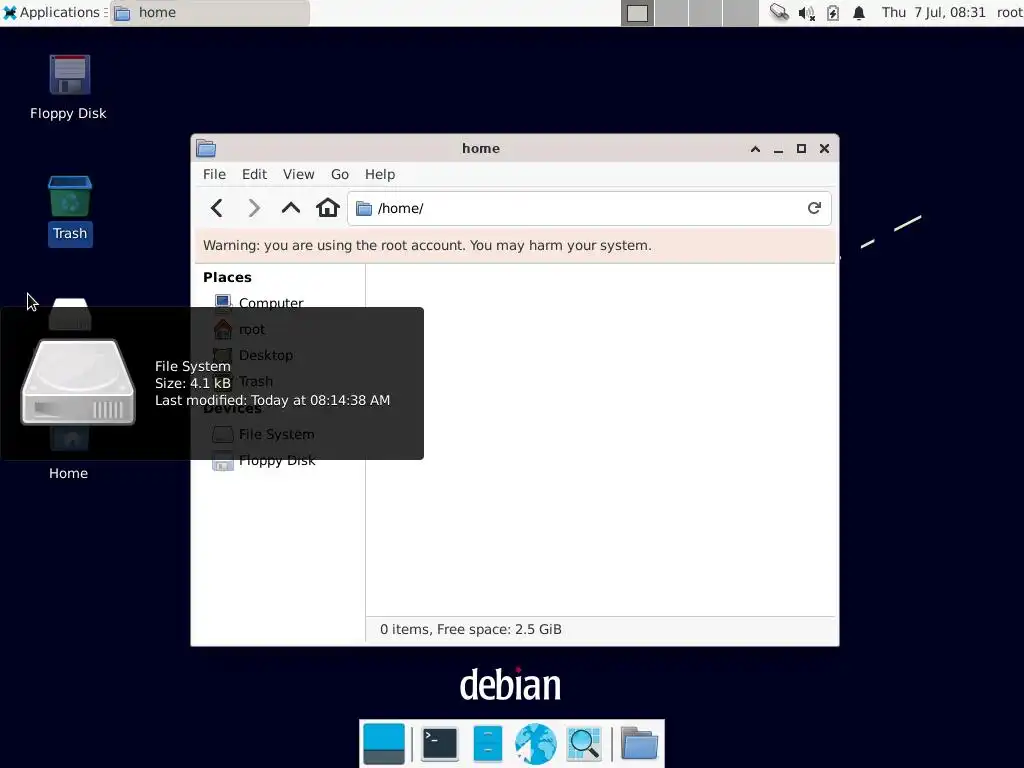The height and width of the screenshot is (768, 1024).
Task: Click the /home/ location bar
Action: click(589, 208)
